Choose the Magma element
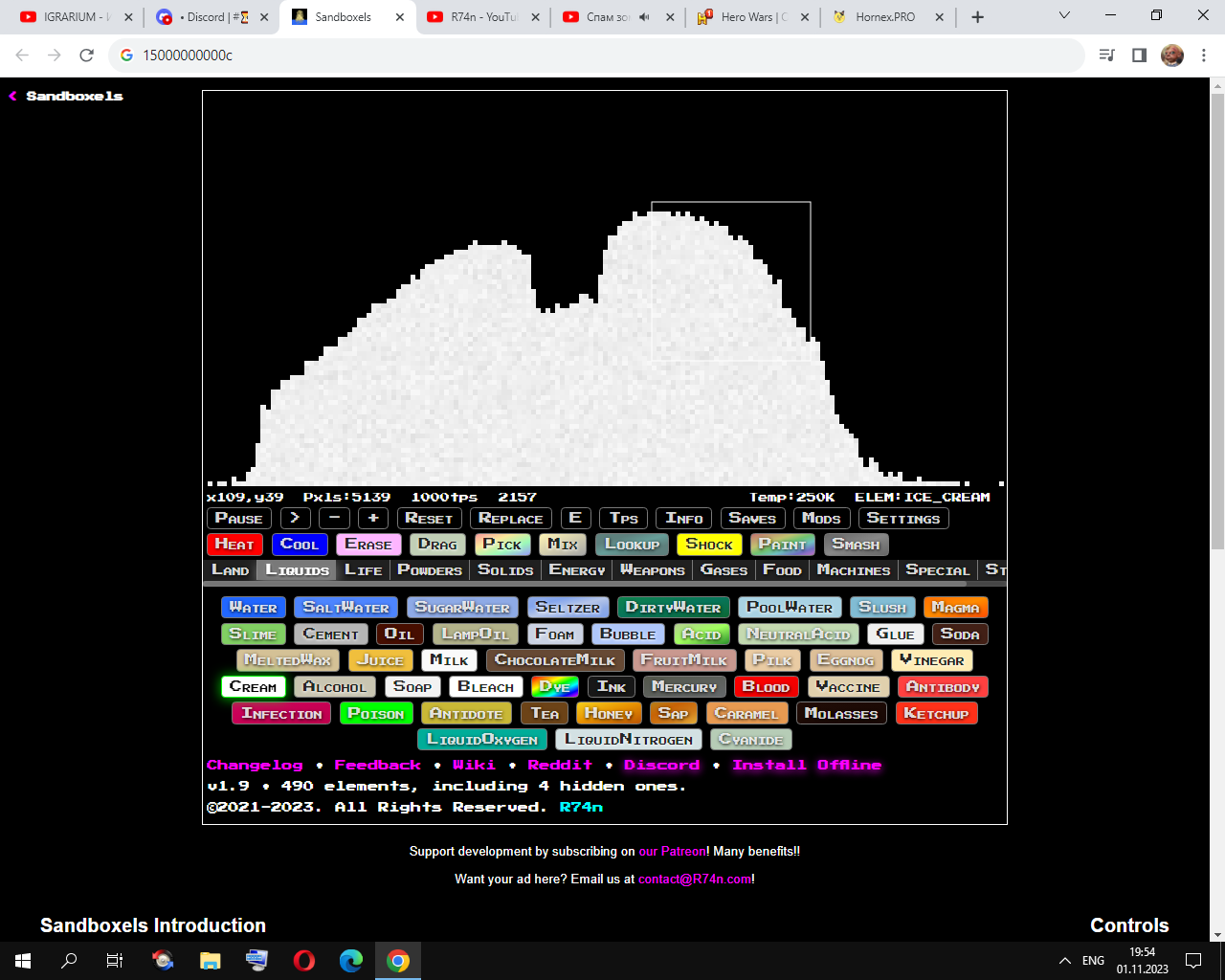 point(955,608)
